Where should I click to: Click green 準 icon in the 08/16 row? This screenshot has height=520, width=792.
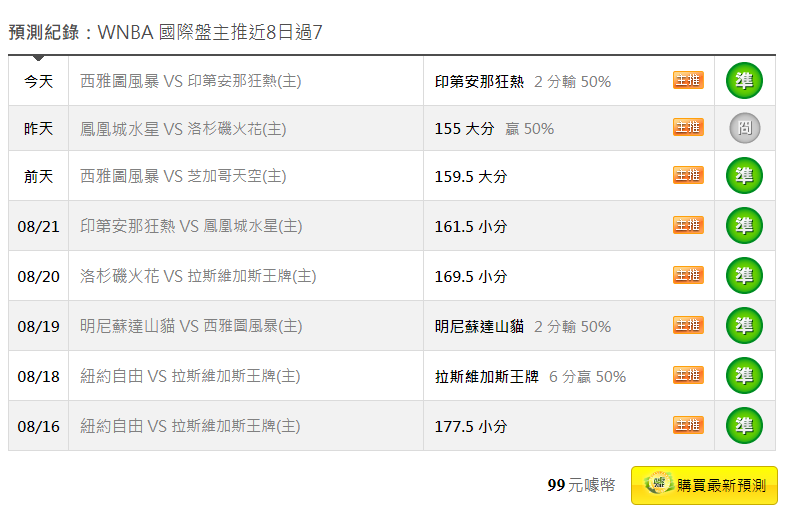tap(744, 426)
